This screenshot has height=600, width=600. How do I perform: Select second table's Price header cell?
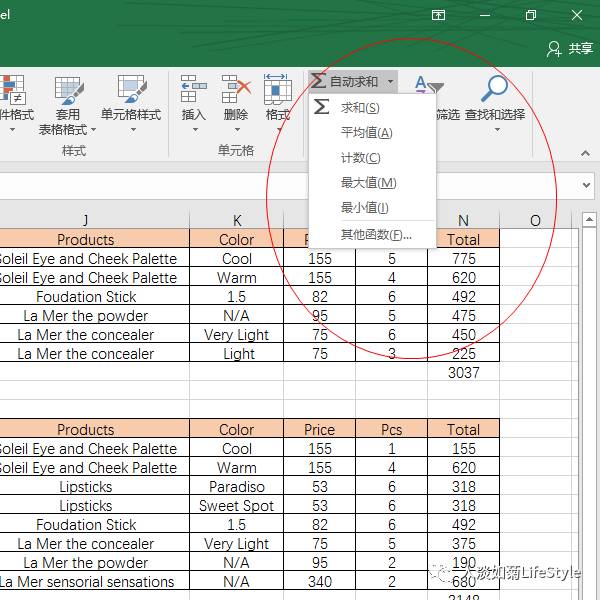click(320, 429)
